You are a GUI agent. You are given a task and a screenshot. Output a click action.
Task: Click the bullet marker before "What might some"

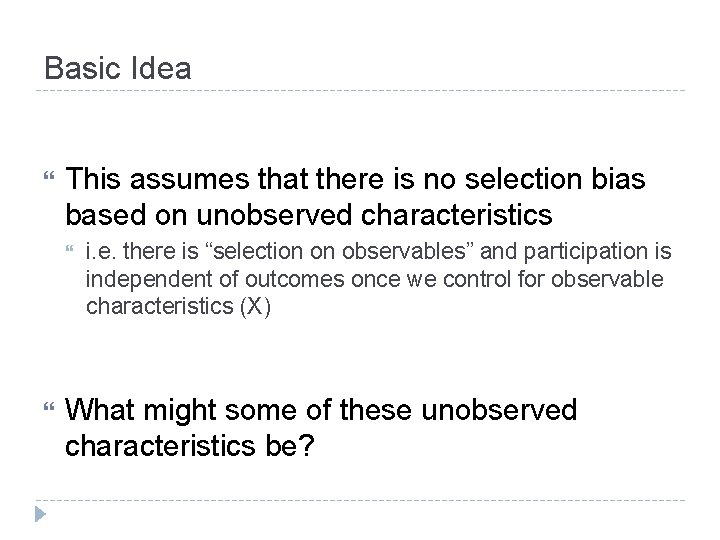(x=49, y=406)
